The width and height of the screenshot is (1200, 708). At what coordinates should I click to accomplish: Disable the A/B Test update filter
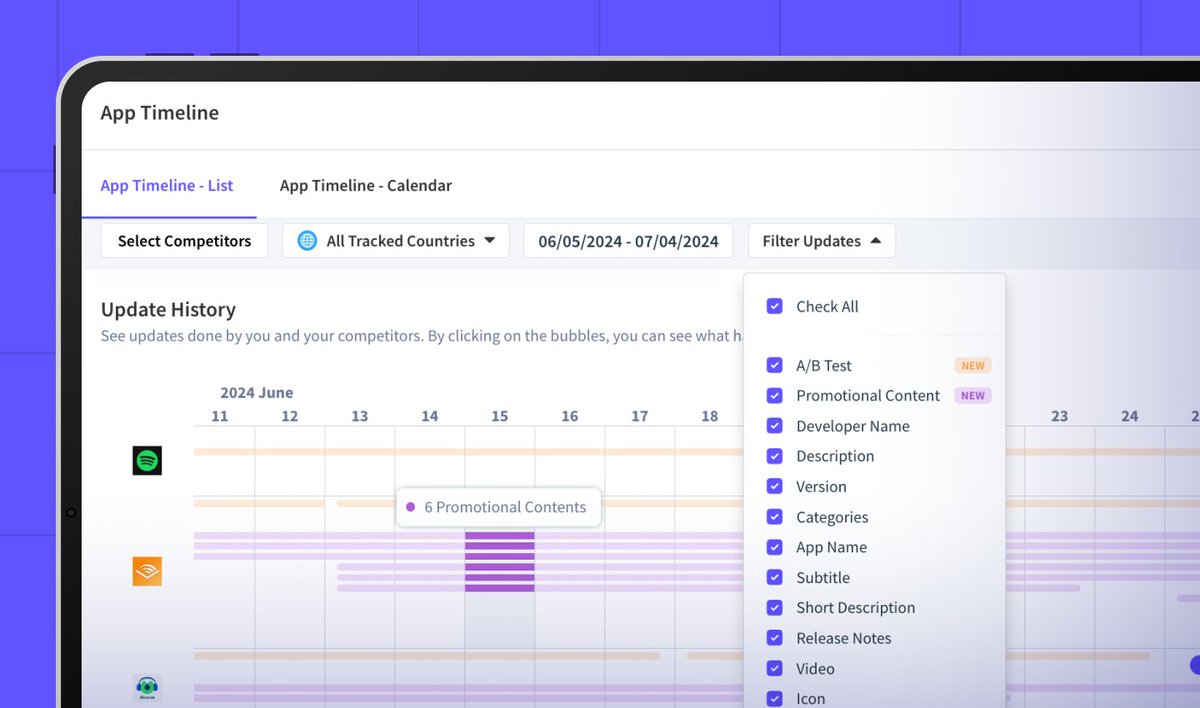pos(774,365)
